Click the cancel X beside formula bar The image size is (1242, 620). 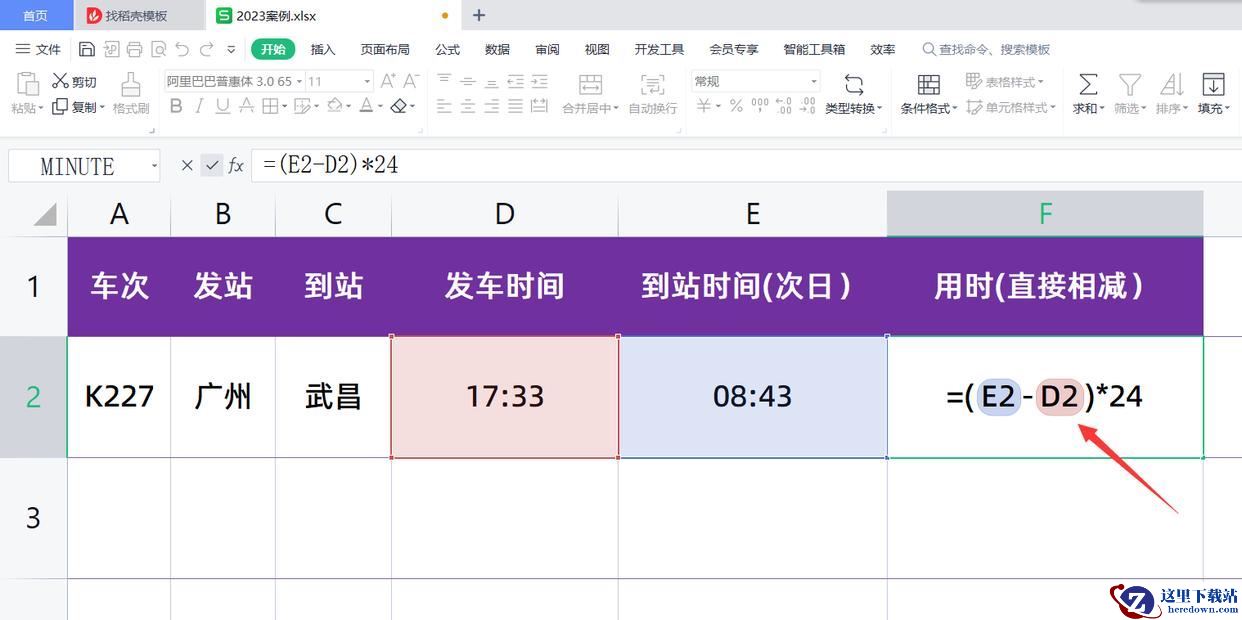187,165
